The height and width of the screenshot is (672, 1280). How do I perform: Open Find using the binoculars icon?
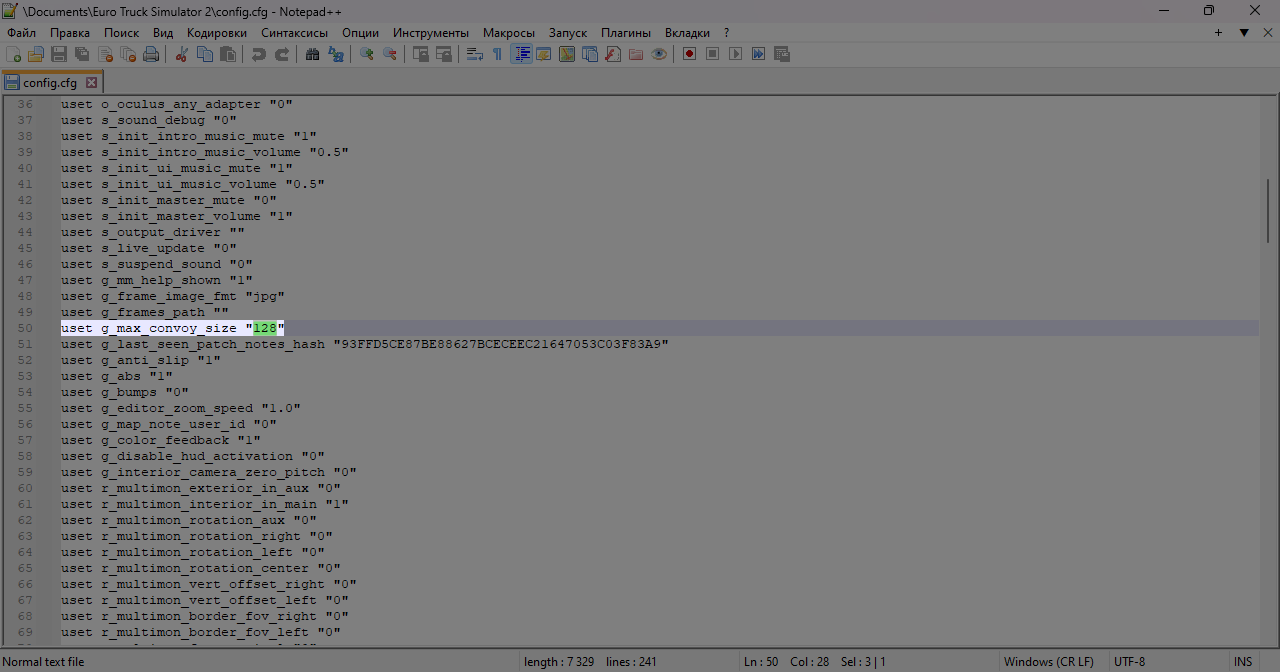click(313, 54)
